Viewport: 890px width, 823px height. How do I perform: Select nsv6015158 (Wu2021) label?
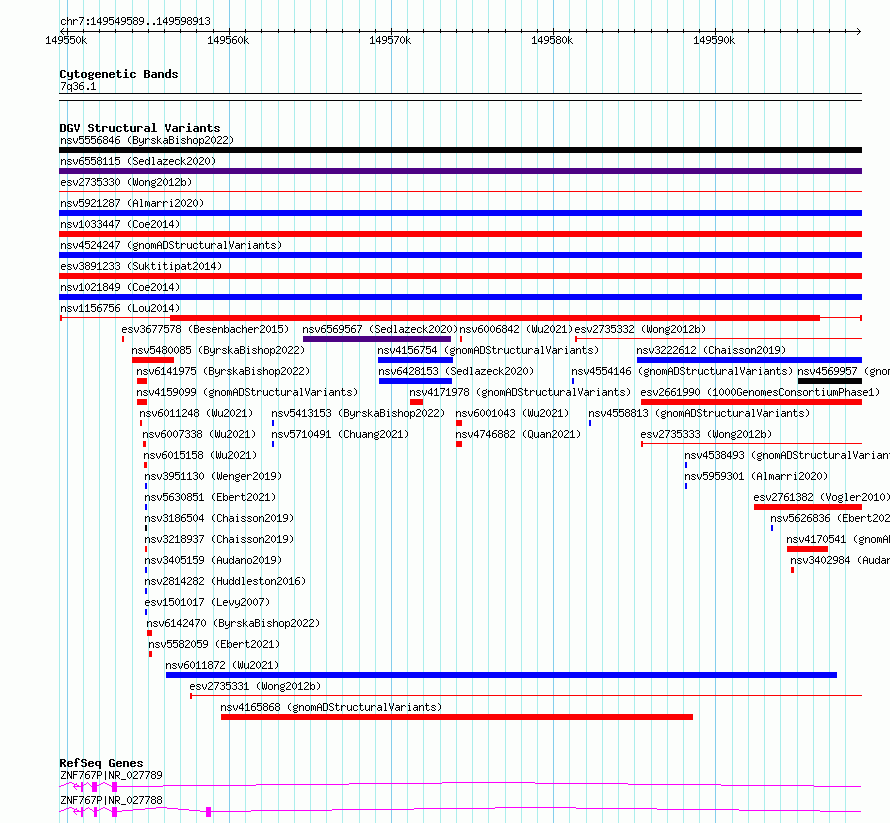point(200,455)
